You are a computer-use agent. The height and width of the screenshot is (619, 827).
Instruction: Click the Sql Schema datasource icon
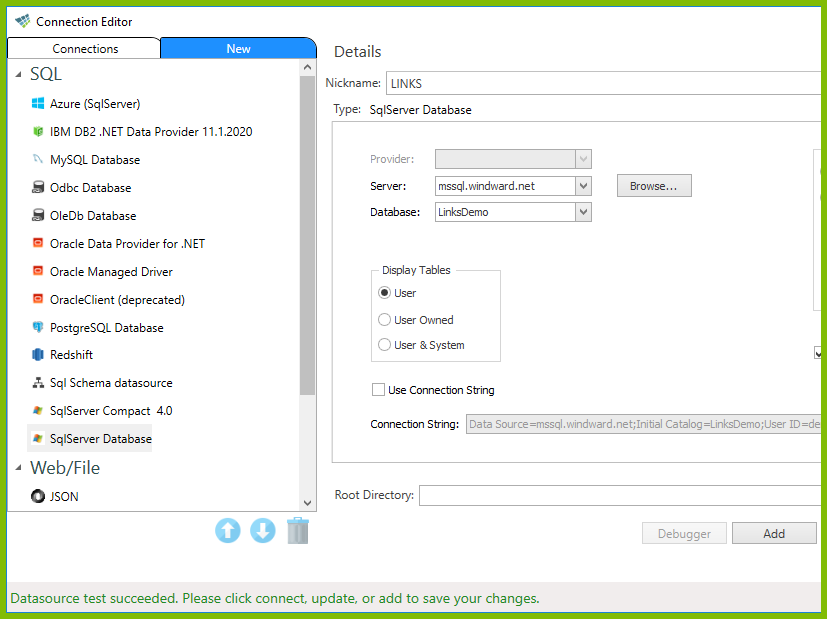pyautogui.click(x=38, y=383)
